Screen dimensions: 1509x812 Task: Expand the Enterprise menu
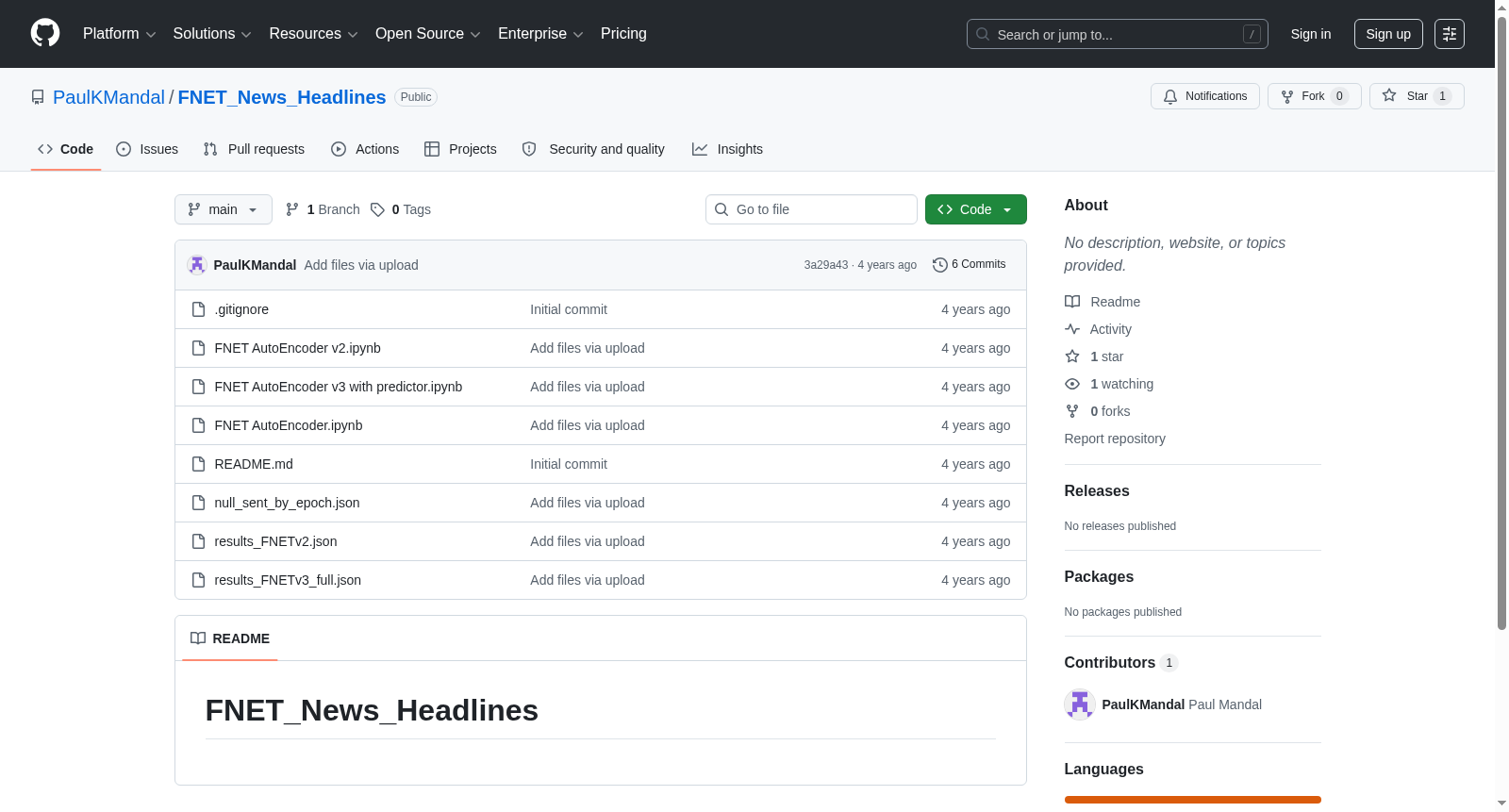coord(540,34)
